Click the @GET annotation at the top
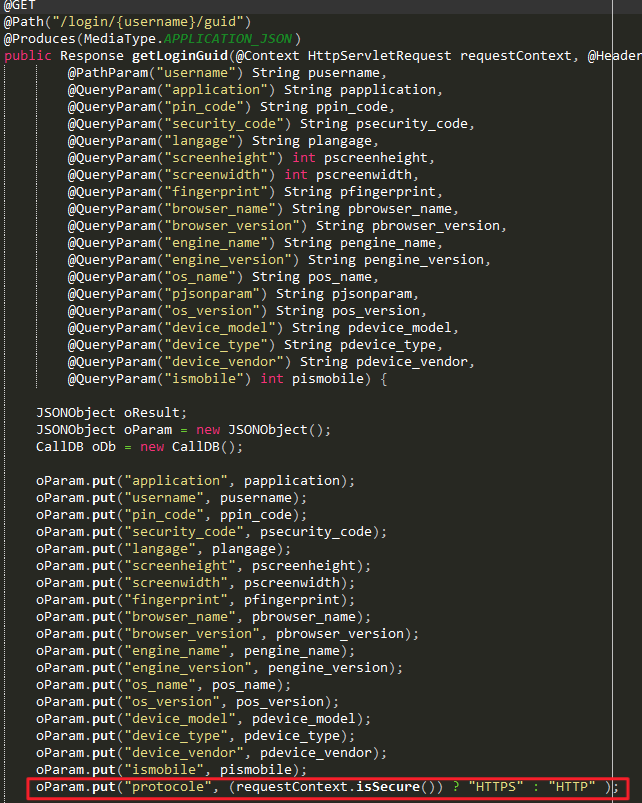Image resolution: width=642 pixels, height=803 pixels. [20, 5]
